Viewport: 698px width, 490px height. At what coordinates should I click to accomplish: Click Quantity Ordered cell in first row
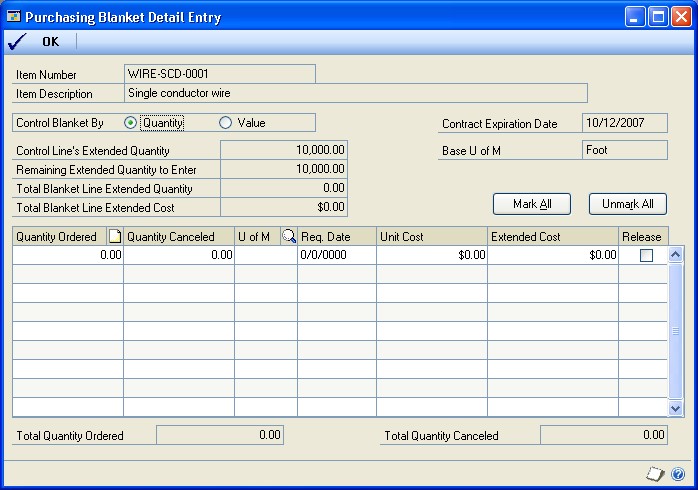point(68,255)
